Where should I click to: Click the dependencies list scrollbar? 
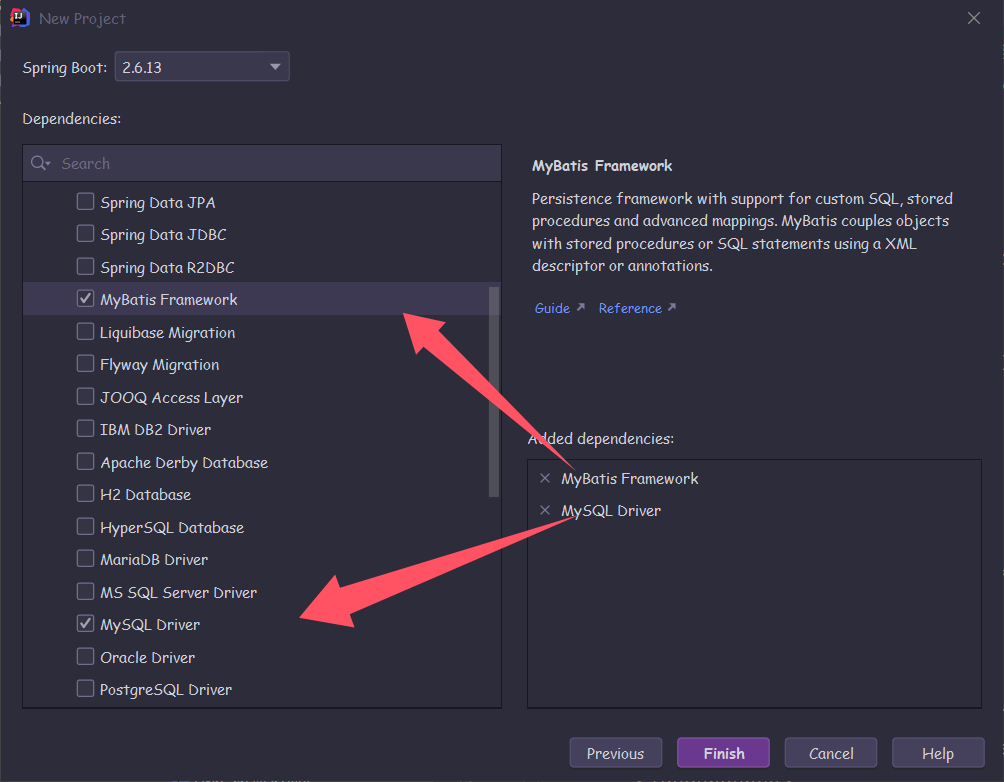pyautogui.click(x=493, y=390)
